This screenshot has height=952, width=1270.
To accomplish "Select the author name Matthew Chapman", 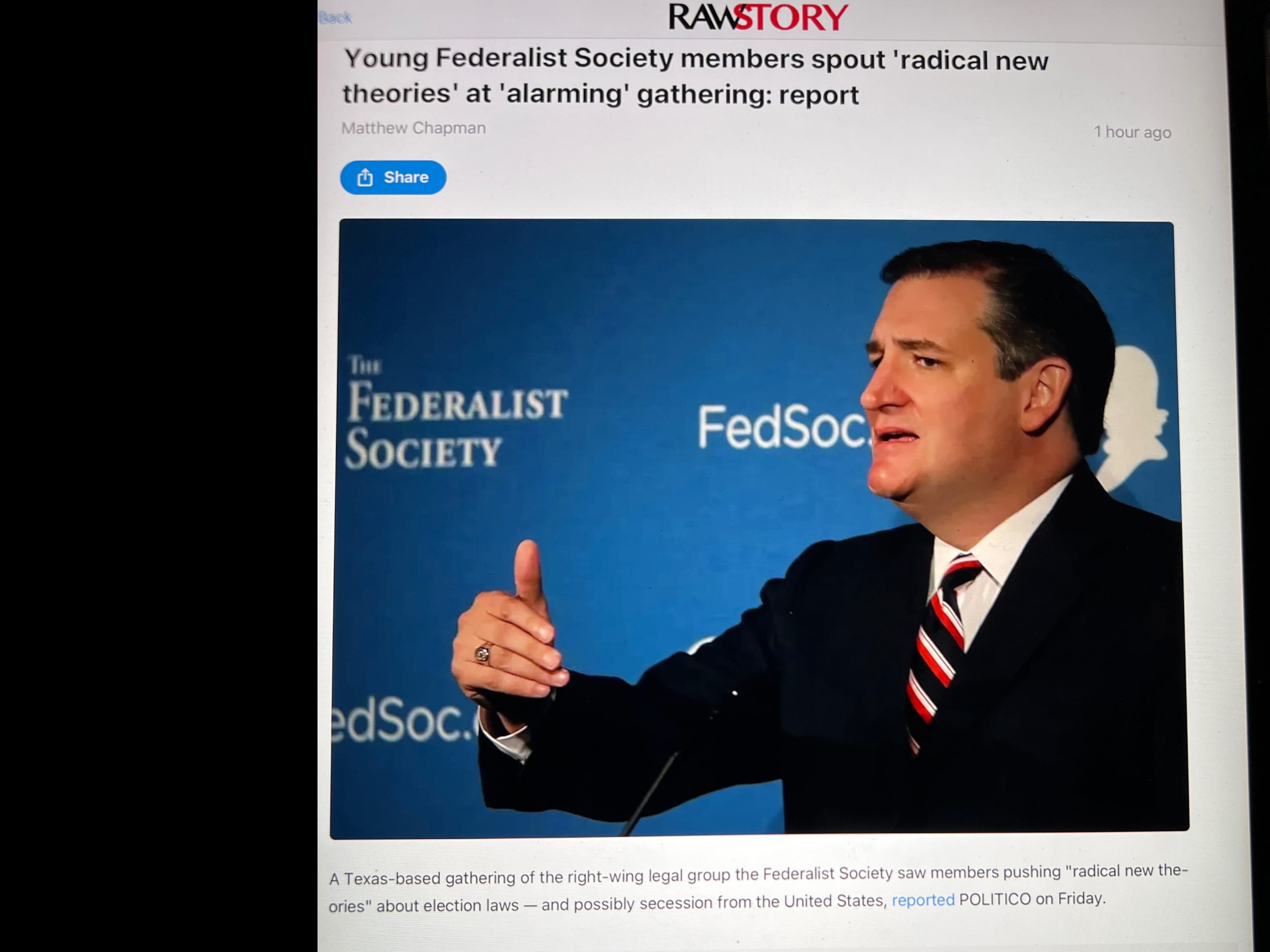I will pyautogui.click(x=413, y=128).
